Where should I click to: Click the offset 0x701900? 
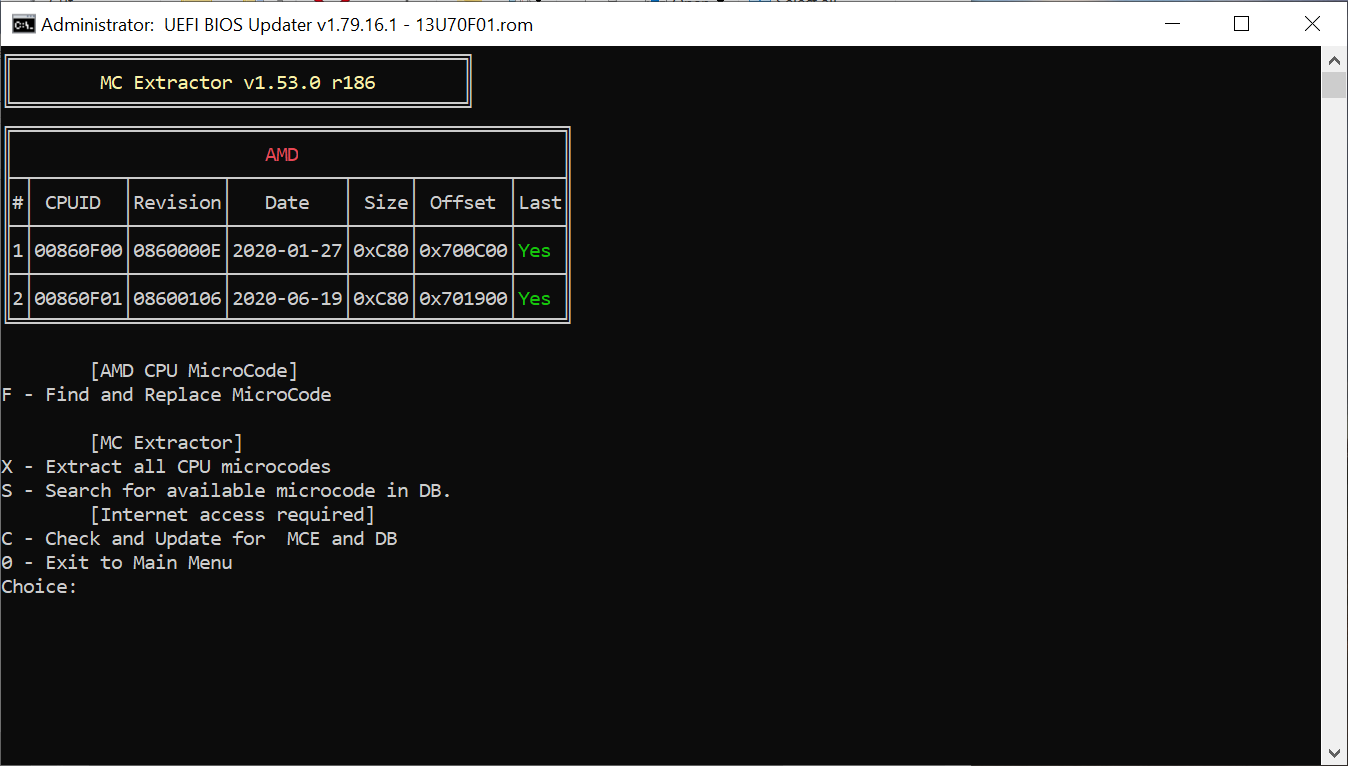coord(463,299)
